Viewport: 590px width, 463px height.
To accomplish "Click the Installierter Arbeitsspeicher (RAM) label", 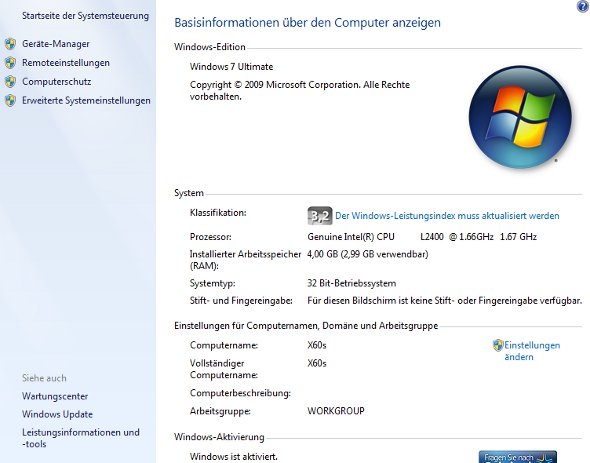I will 245,260.
